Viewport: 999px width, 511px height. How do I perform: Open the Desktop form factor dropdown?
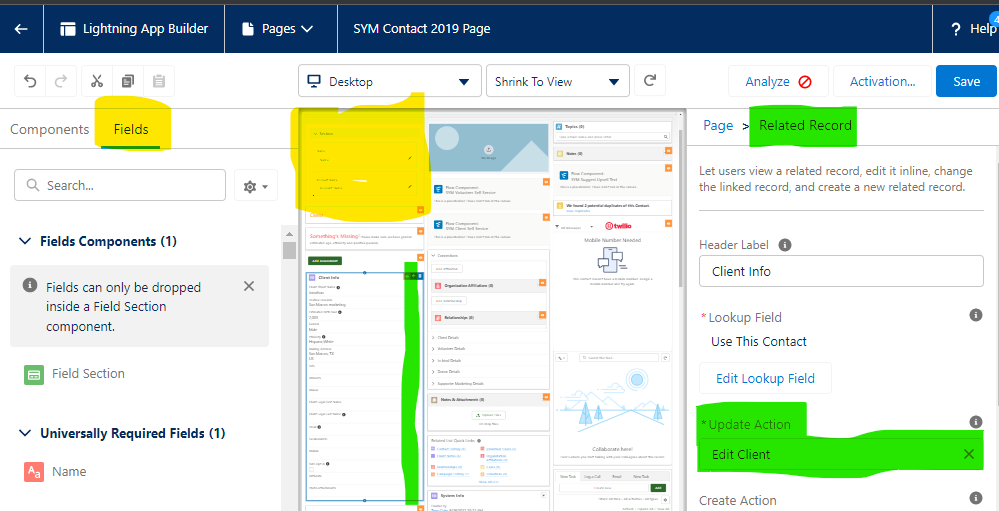pos(390,81)
